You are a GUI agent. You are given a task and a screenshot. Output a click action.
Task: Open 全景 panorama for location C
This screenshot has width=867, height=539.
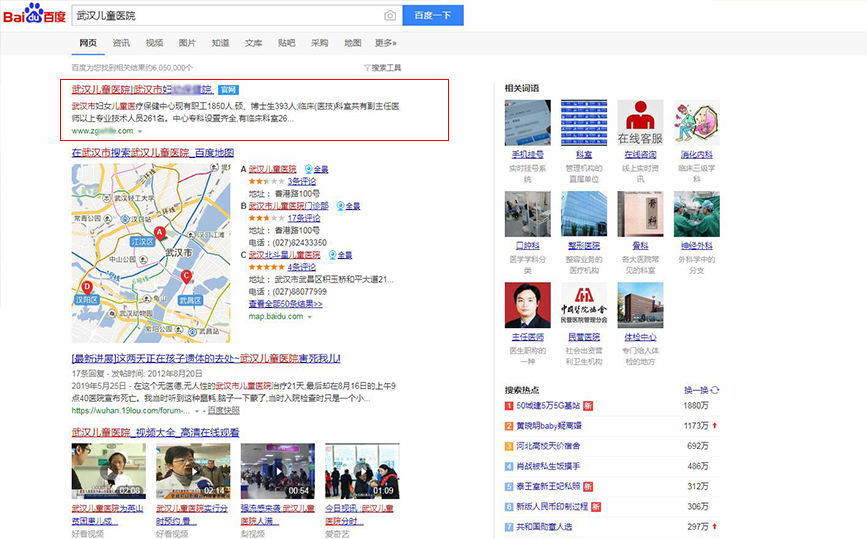point(341,255)
